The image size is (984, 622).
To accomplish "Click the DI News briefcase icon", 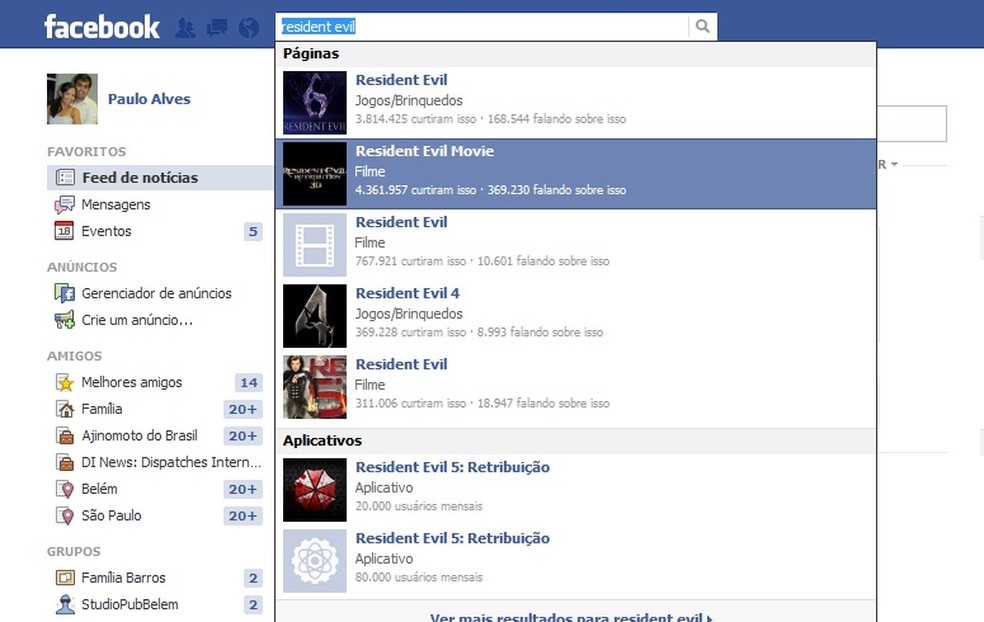I will click(x=65, y=463).
